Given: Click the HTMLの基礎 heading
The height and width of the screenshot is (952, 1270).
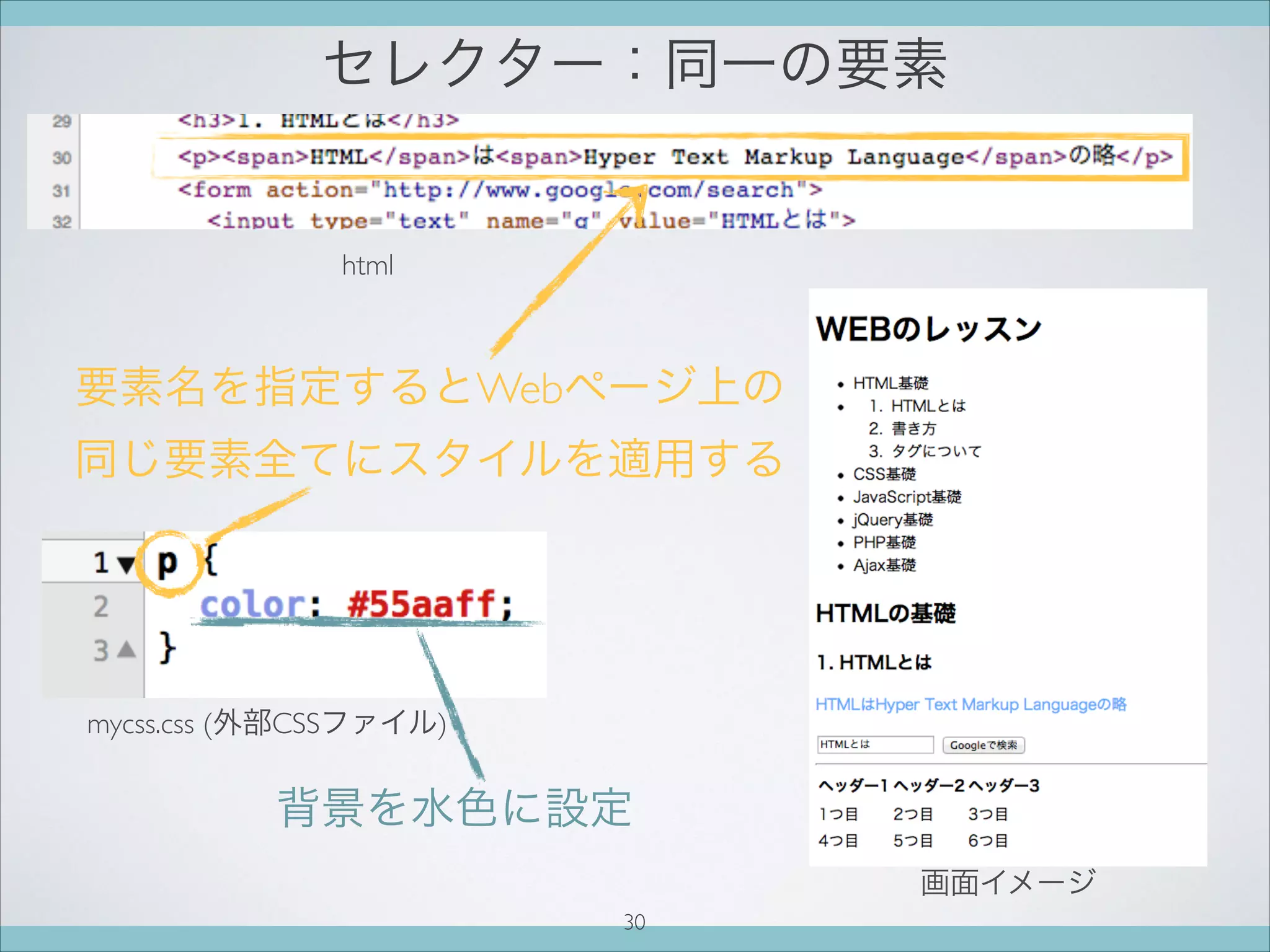Looking at the screenshot, I should (x=886, y=613).
